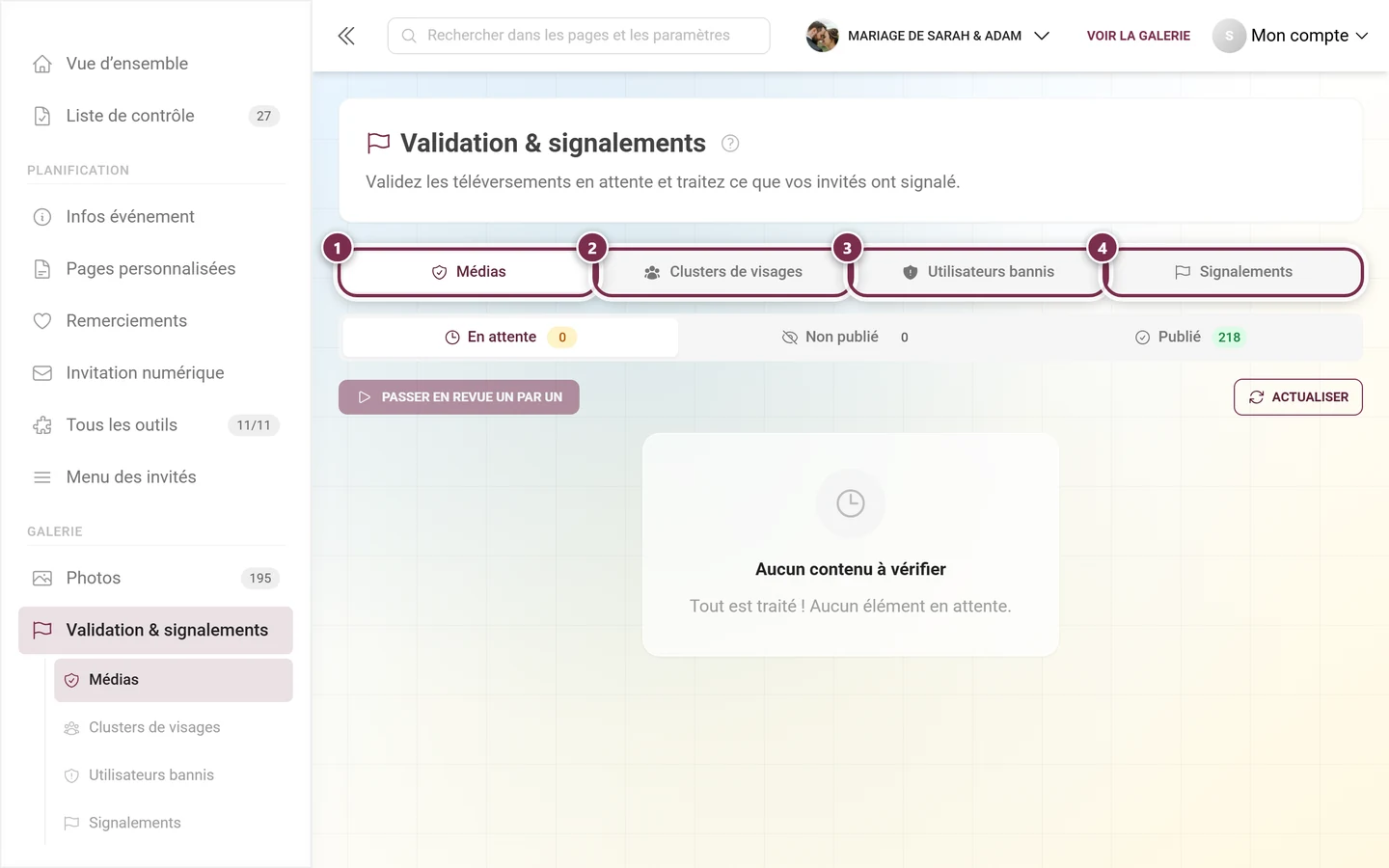Screen dimensions: 1389x868
Task: Refresh with the Actualiser button
Action: (1298, 397)
